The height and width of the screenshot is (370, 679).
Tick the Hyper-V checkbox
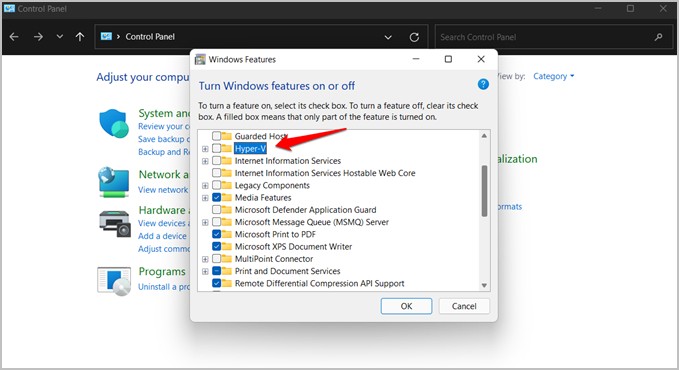217,148
